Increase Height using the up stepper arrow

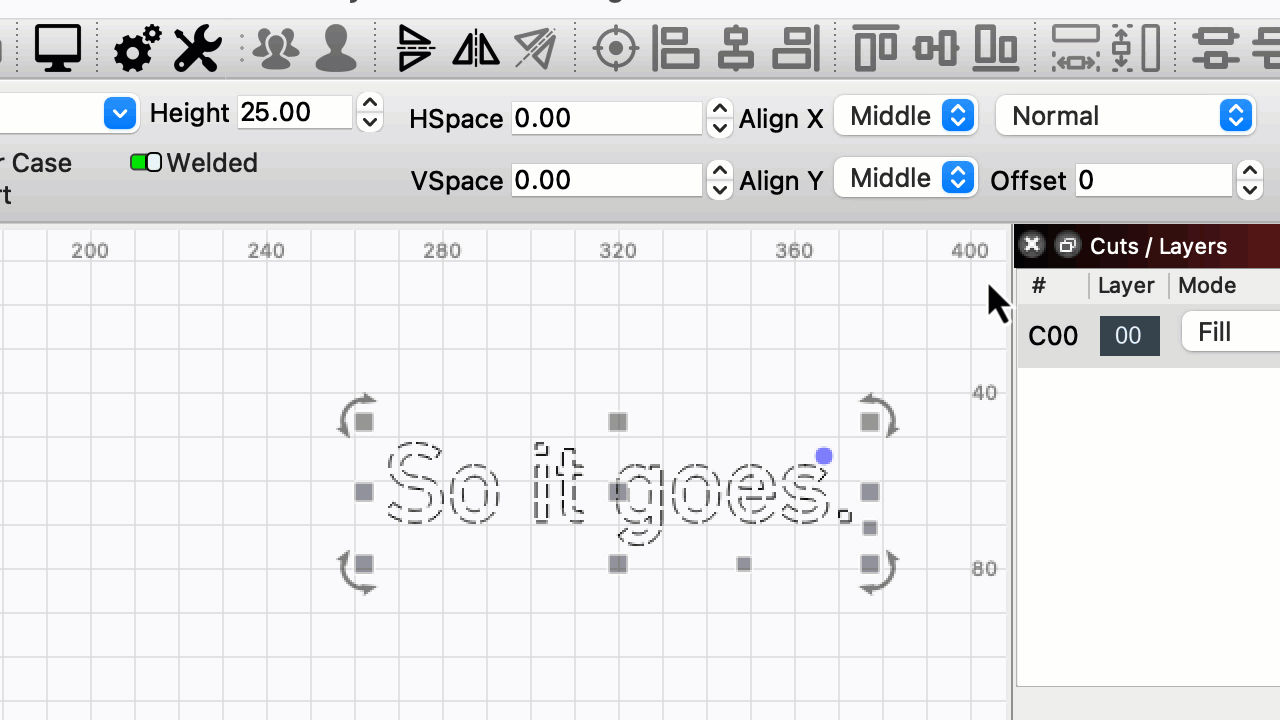369,103
